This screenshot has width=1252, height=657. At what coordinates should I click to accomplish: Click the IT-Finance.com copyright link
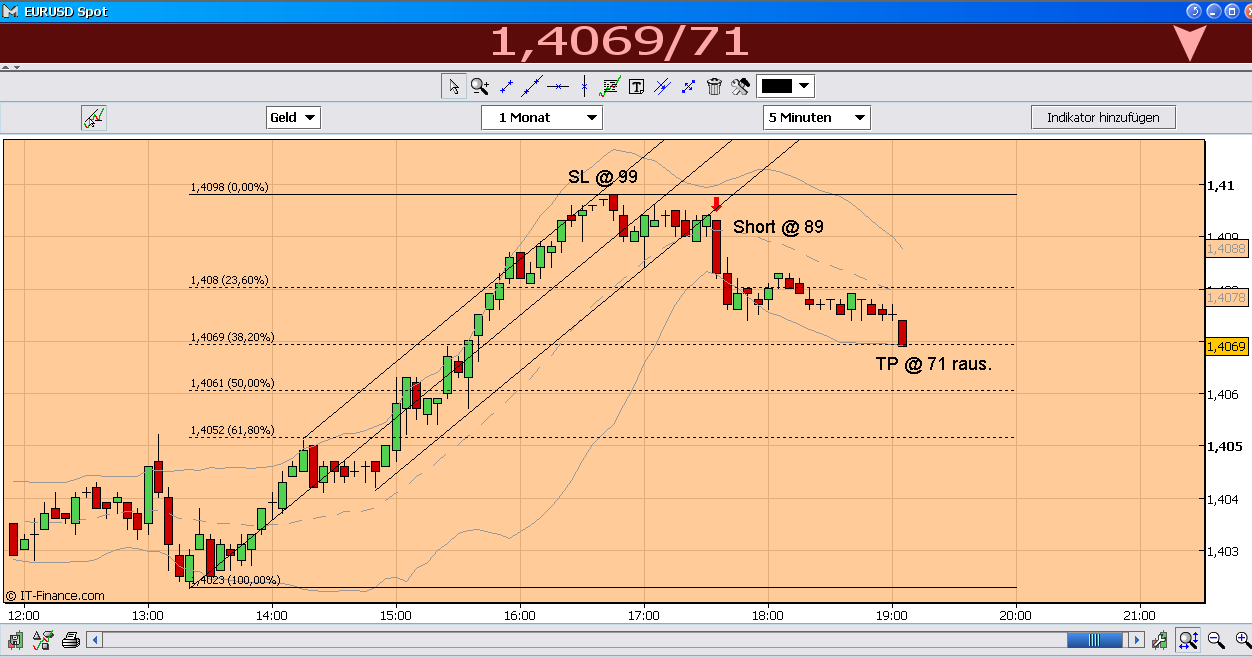[55, 595]
